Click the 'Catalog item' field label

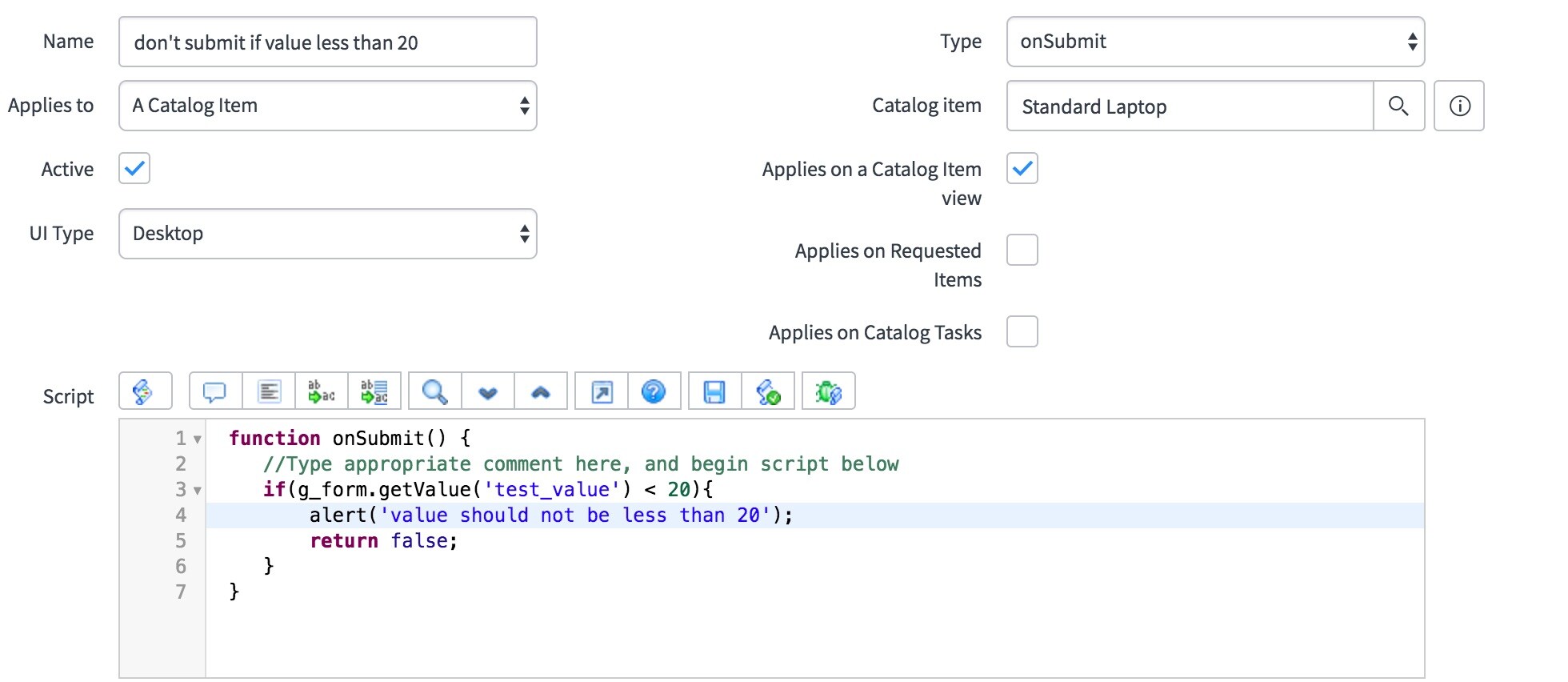coord(926,105)
